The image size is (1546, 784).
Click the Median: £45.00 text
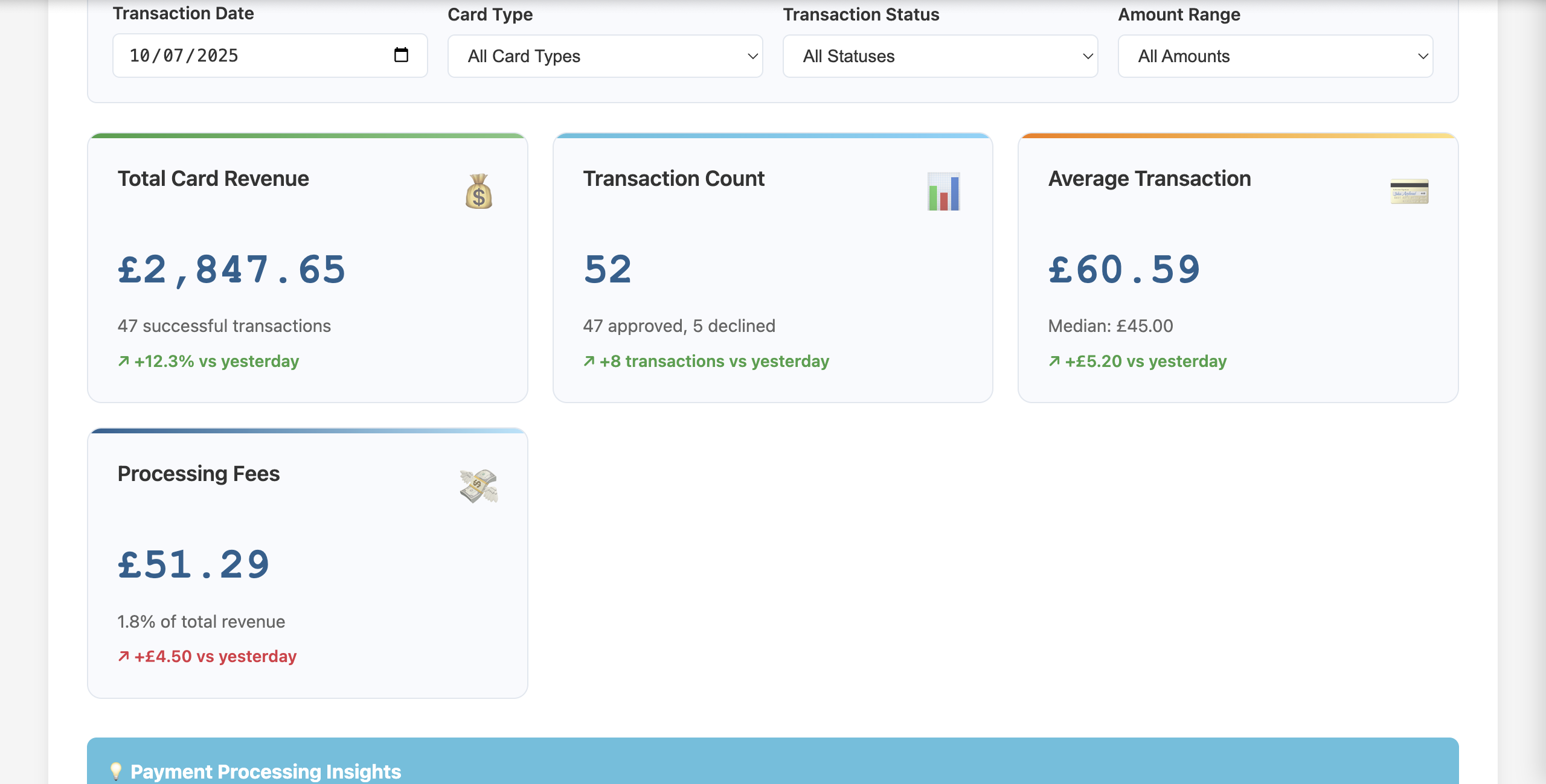click(x=1110, y=325)
